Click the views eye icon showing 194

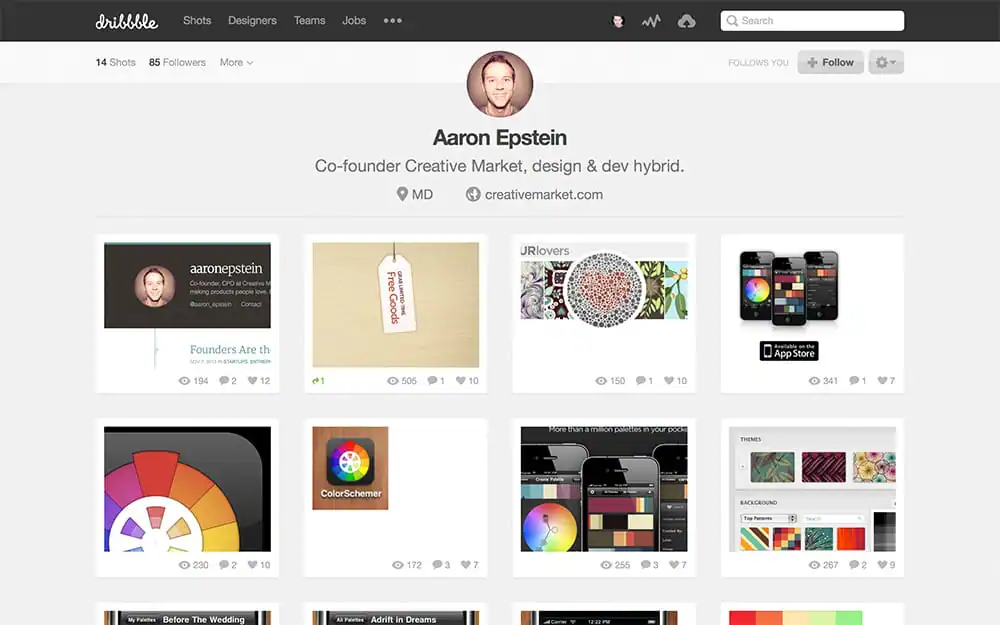184,381
